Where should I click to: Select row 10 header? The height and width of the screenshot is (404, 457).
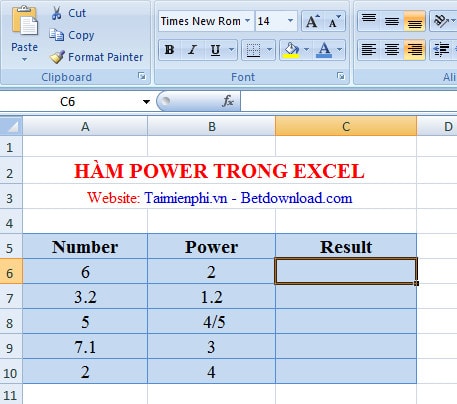click(x=11, y=372)
